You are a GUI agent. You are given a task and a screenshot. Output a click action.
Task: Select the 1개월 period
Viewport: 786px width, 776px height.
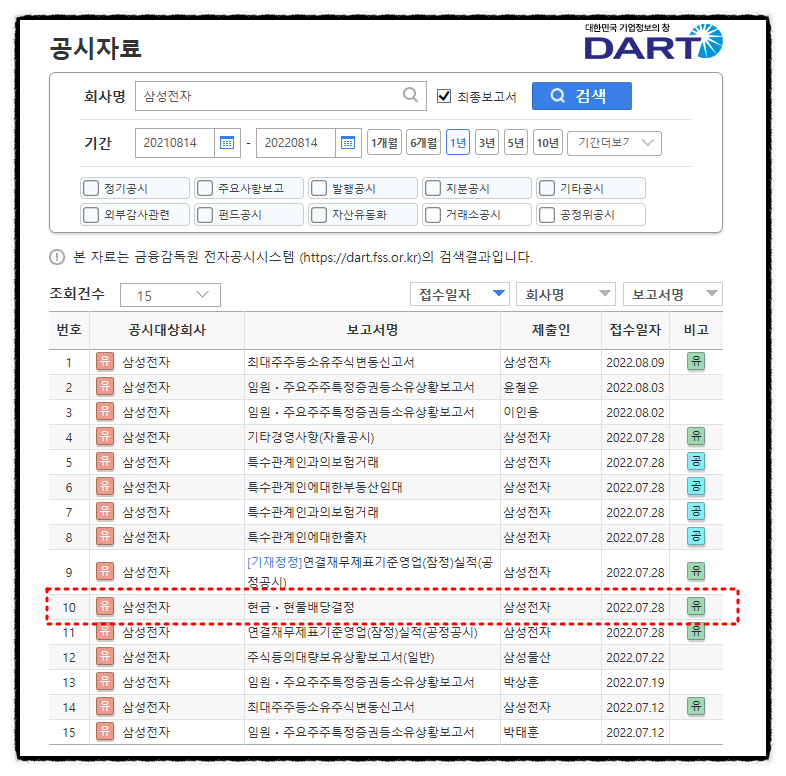point(384,143)
